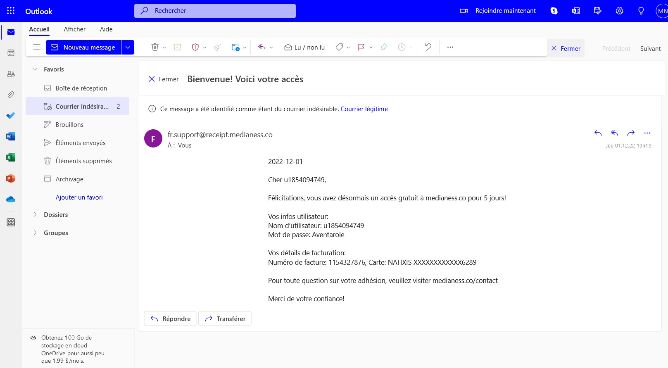
Task: Open the More apps icon in left rail
Action: [11, 222]
